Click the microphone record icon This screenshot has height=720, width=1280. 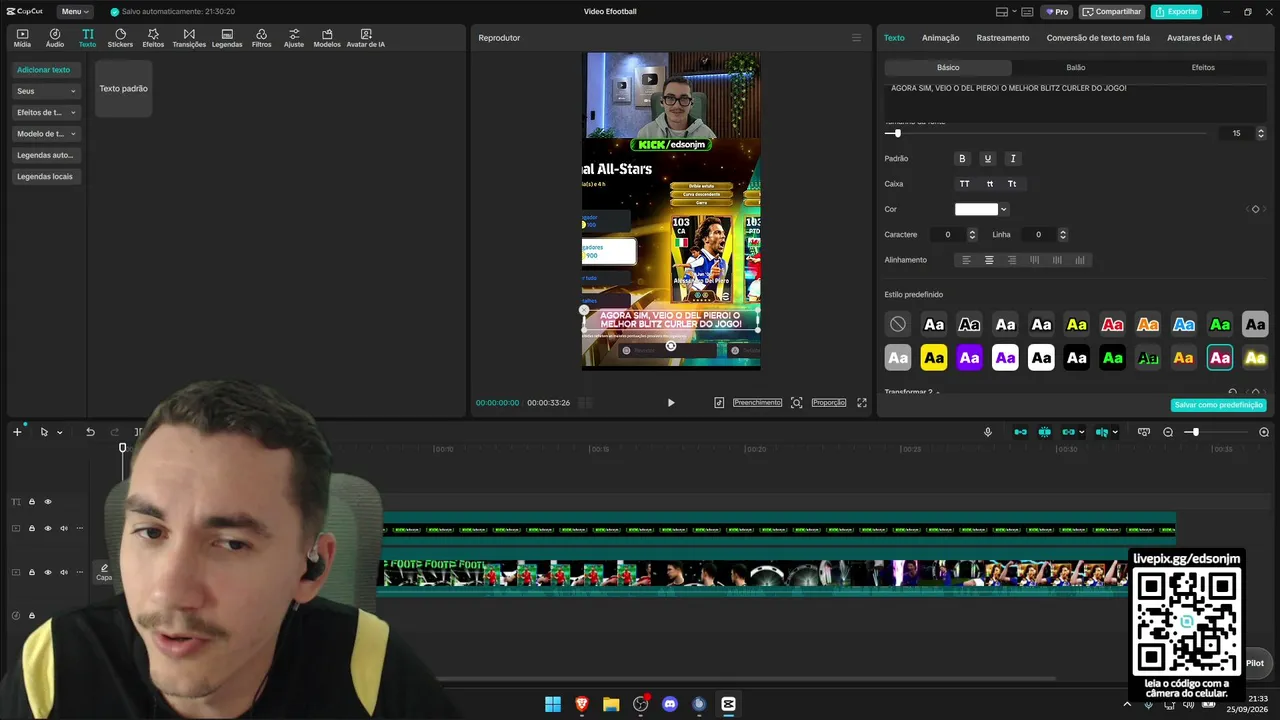point(988,432)
